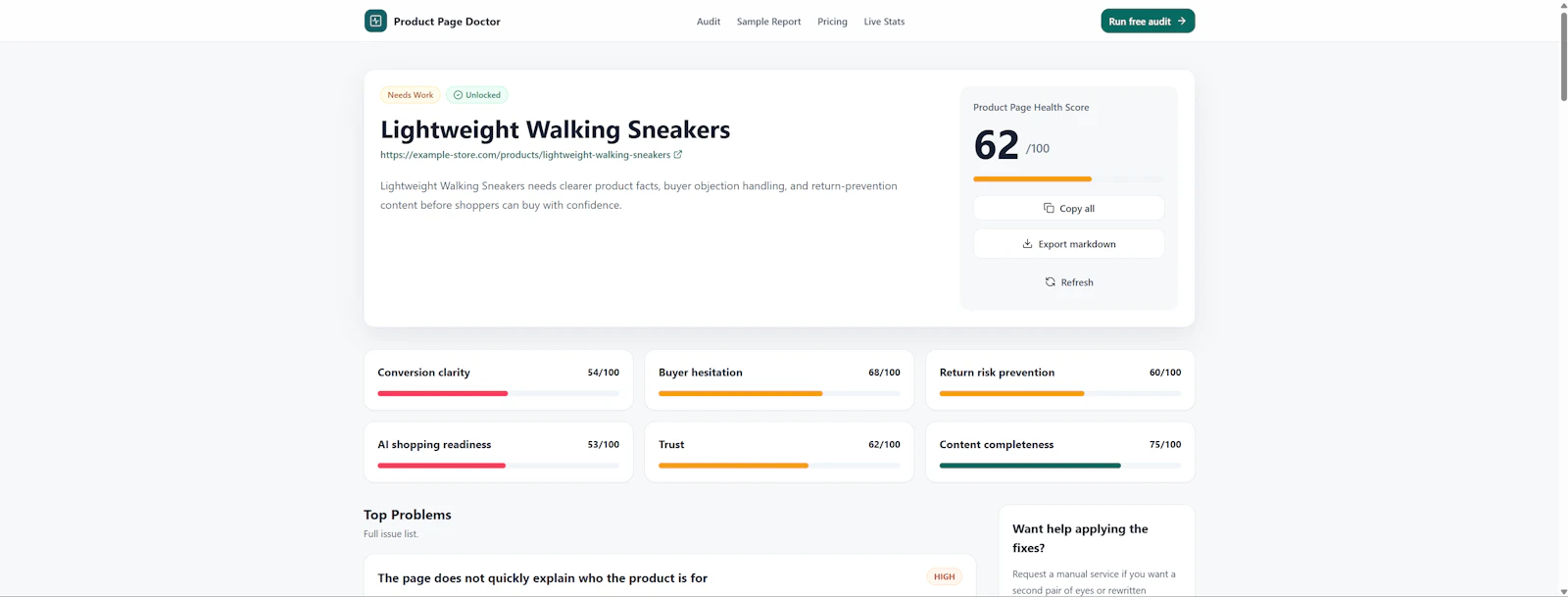
Task: Click the scrollbar up arrow
Action: coord(1563,4)
